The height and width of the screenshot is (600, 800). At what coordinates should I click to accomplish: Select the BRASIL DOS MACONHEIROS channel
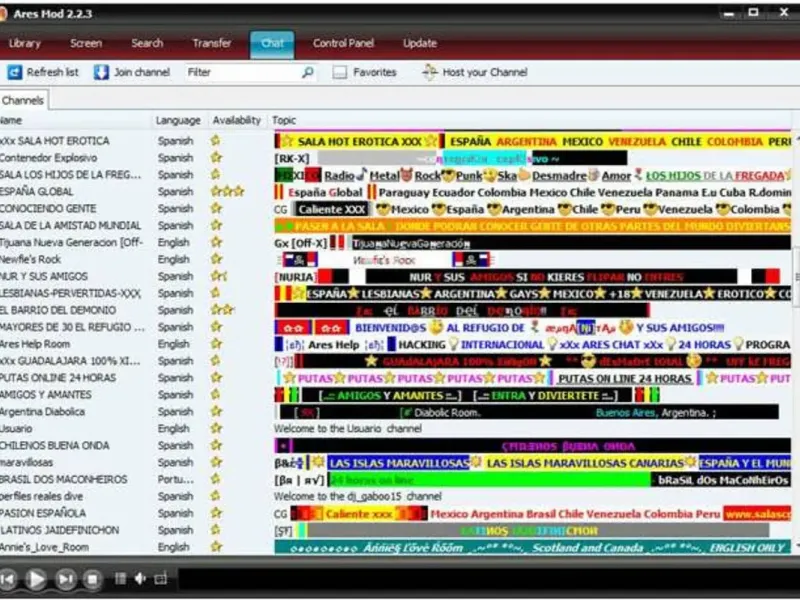point(63,479)
